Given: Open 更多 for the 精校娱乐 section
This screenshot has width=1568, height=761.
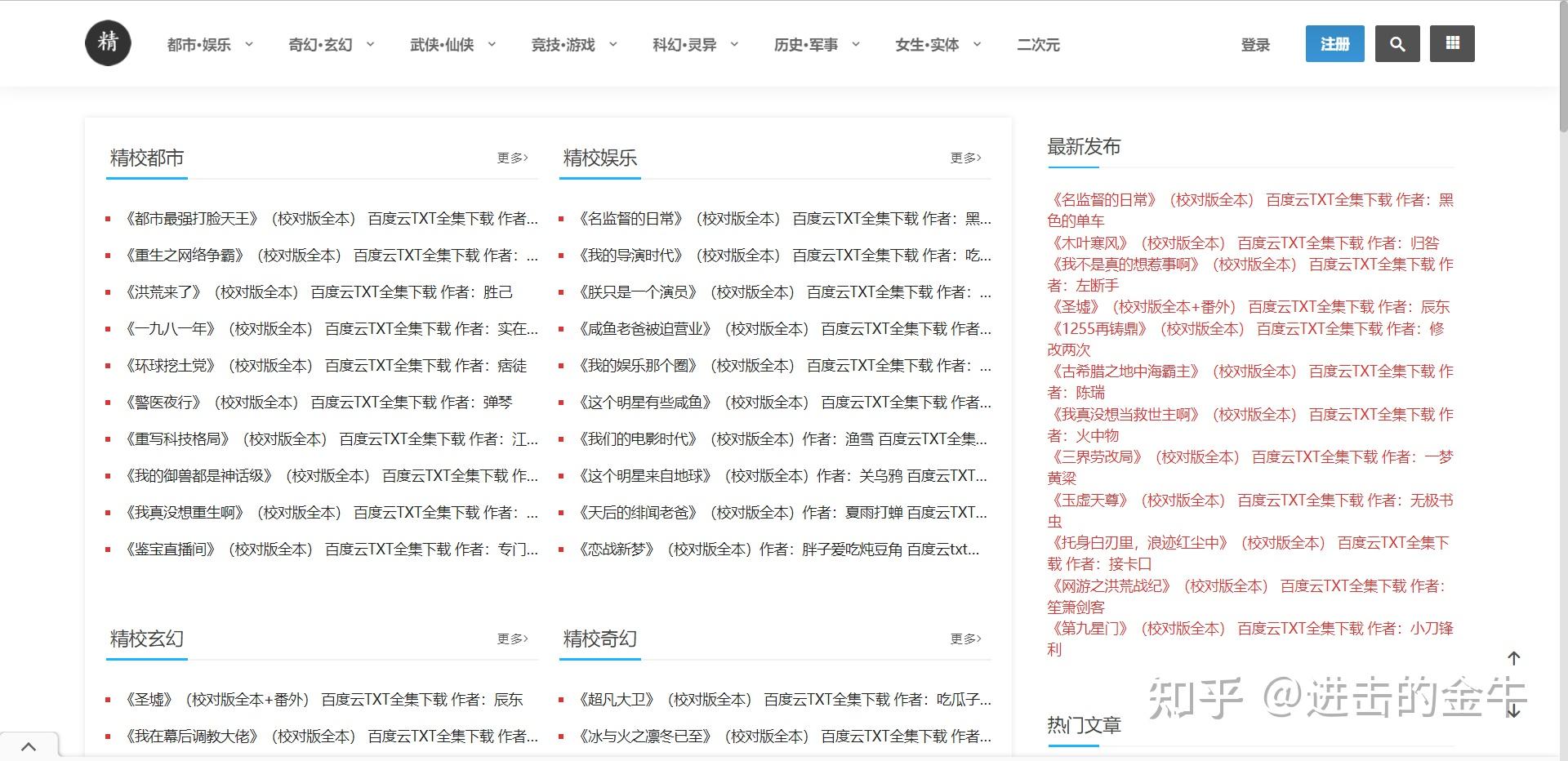Looking at the screenshot, I should 966,158.
